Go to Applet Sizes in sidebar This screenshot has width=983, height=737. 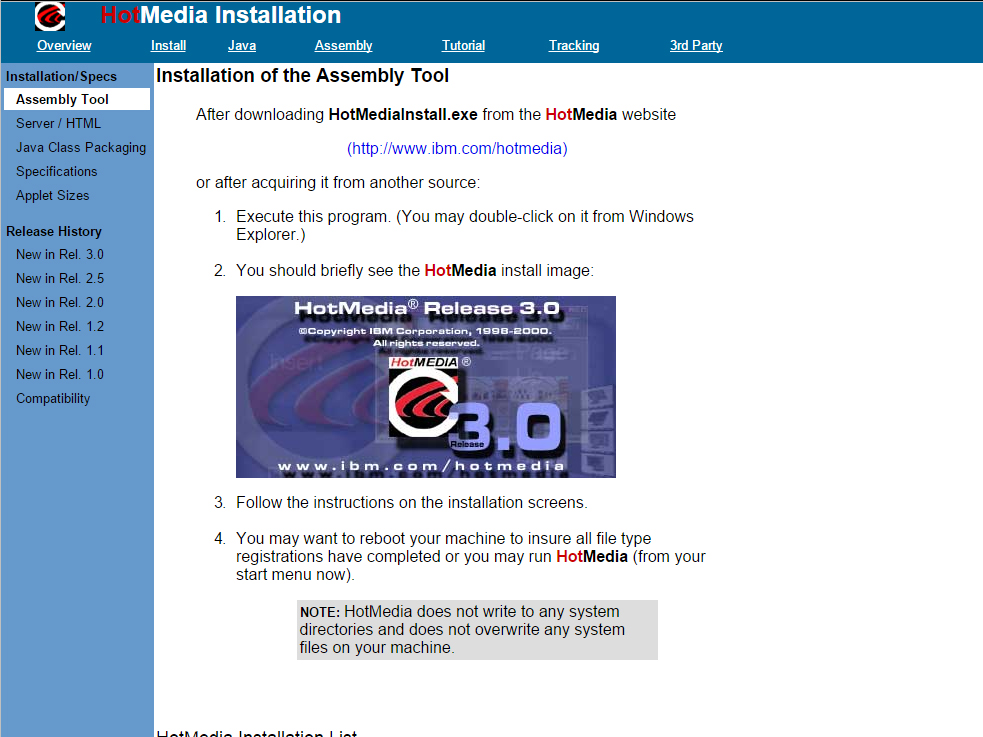click(x=53, y=196)
